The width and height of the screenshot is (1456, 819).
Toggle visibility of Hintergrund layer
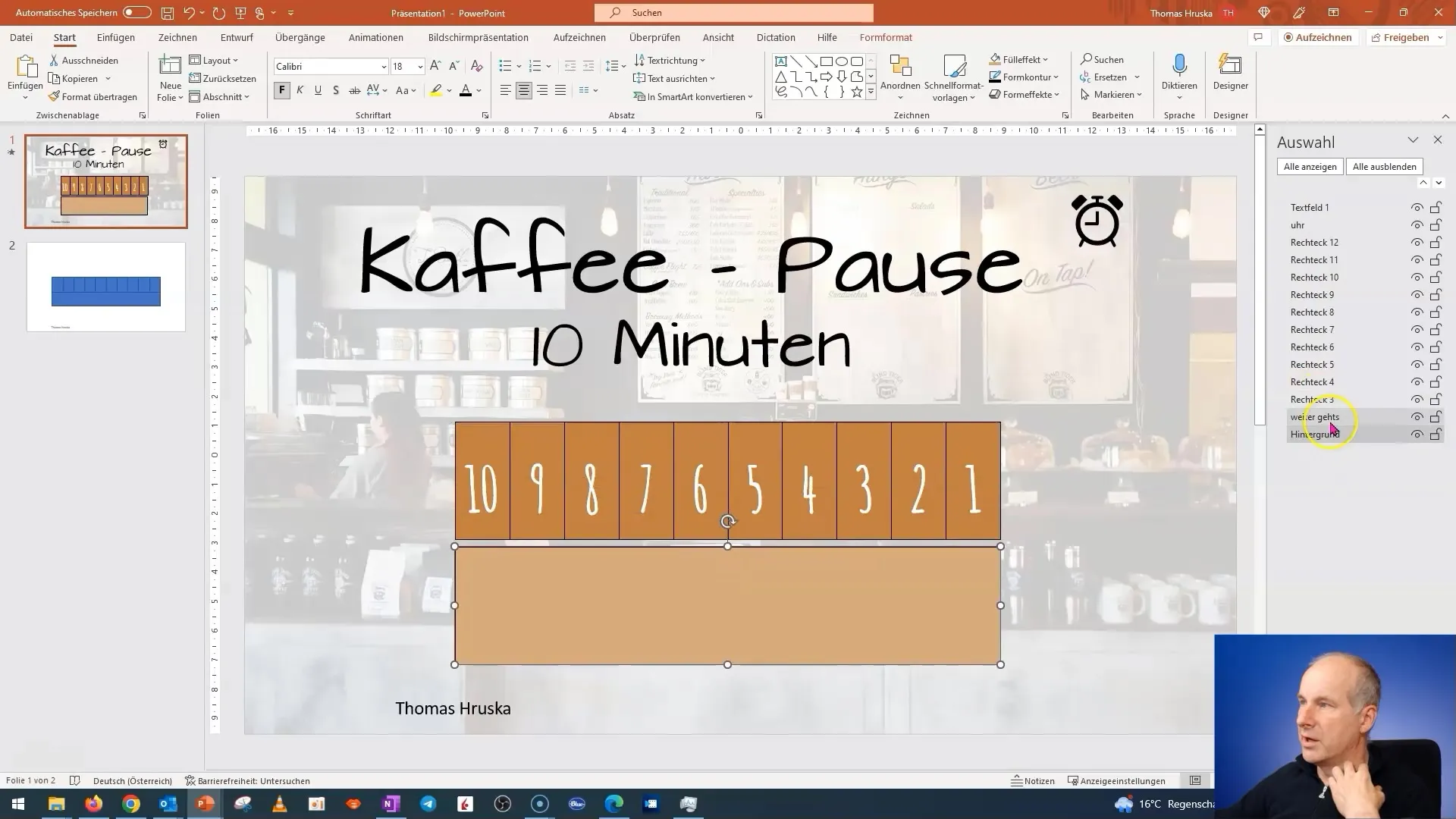(1419, 434)
